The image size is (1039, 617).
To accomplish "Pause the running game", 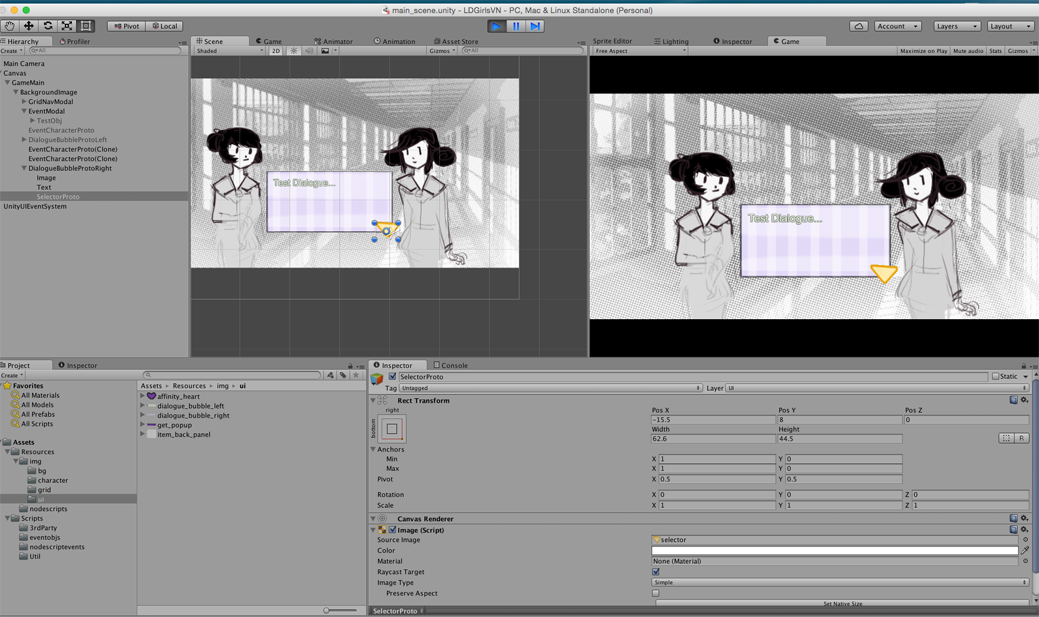I will pyautogui.click(x=516, y=26).
